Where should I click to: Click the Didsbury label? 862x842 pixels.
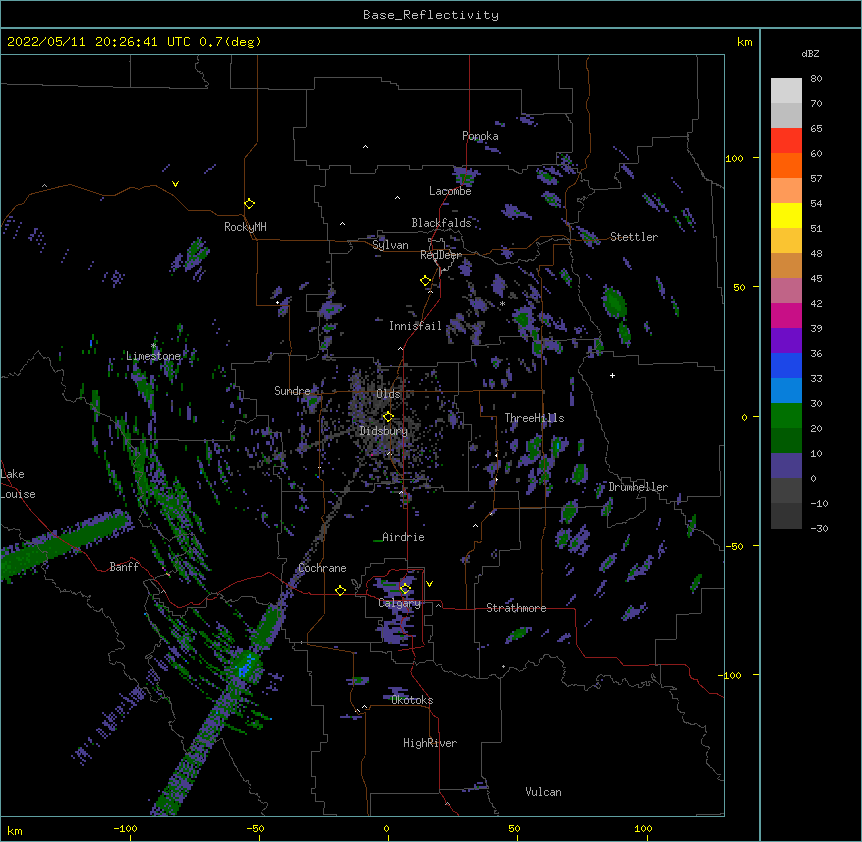pos(384,431)
